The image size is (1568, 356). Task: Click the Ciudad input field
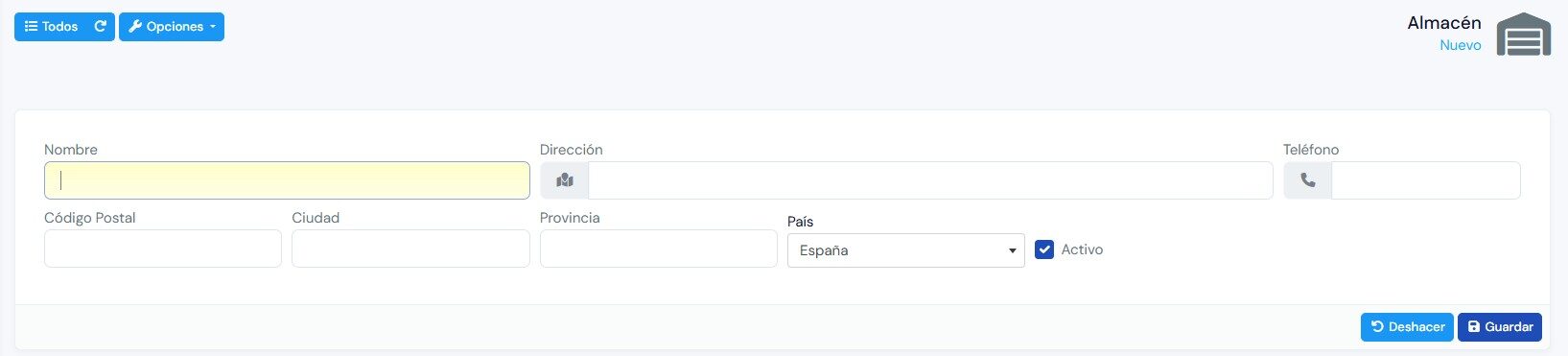[x=410, y=249]
